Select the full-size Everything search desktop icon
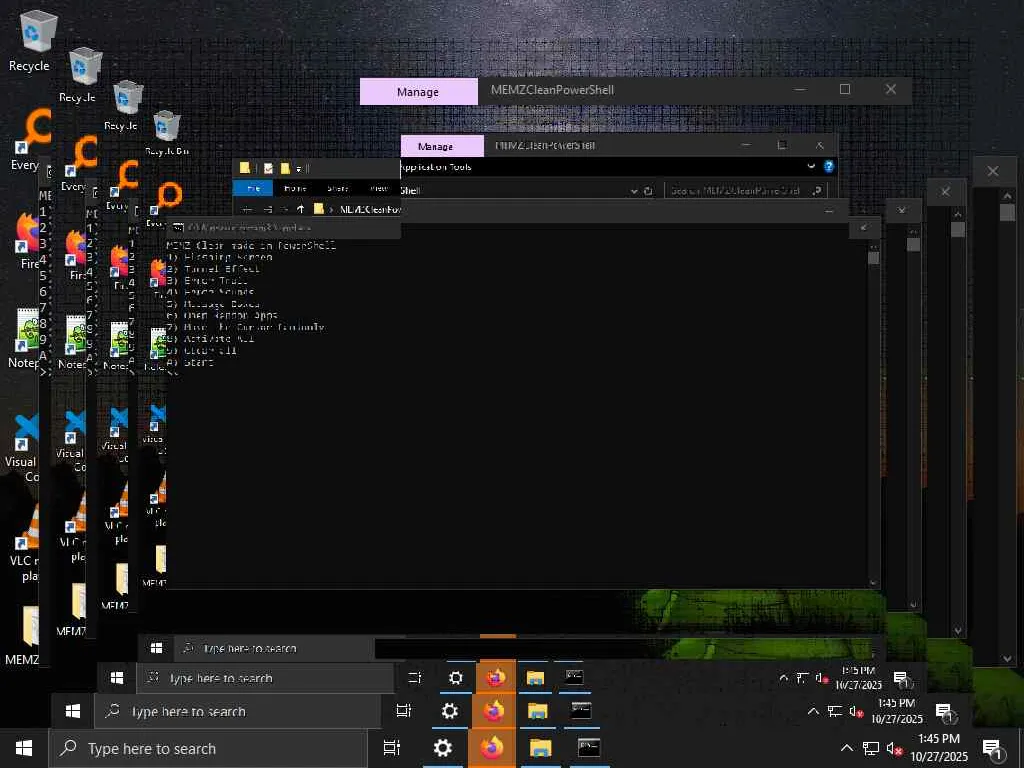This screenshot has height=768, width=1024. (x=29, y=140)
